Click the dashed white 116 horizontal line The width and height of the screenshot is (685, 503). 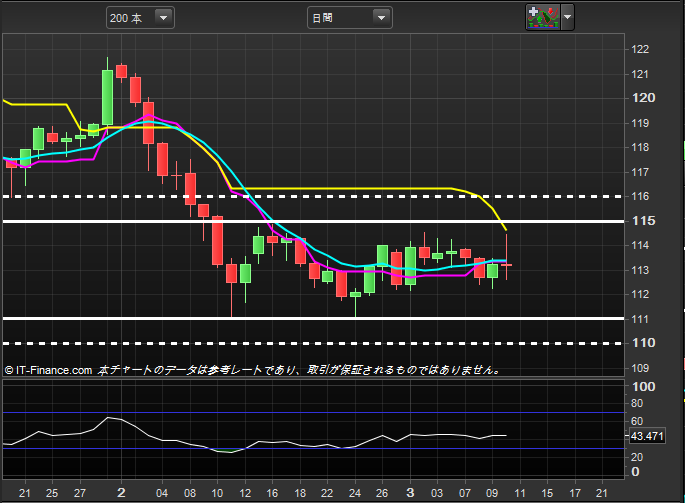tap(313, 197)
